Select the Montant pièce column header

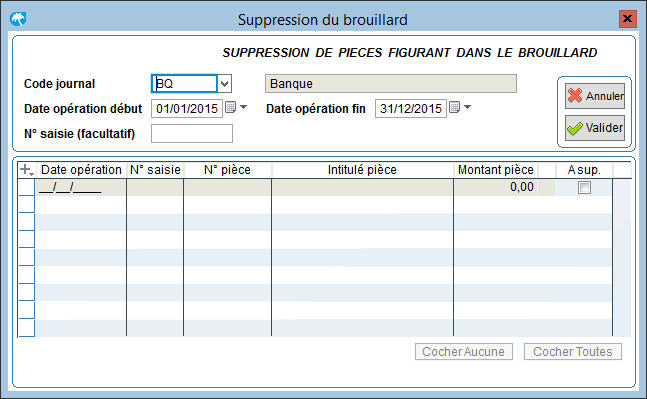(x=496, y=170)
